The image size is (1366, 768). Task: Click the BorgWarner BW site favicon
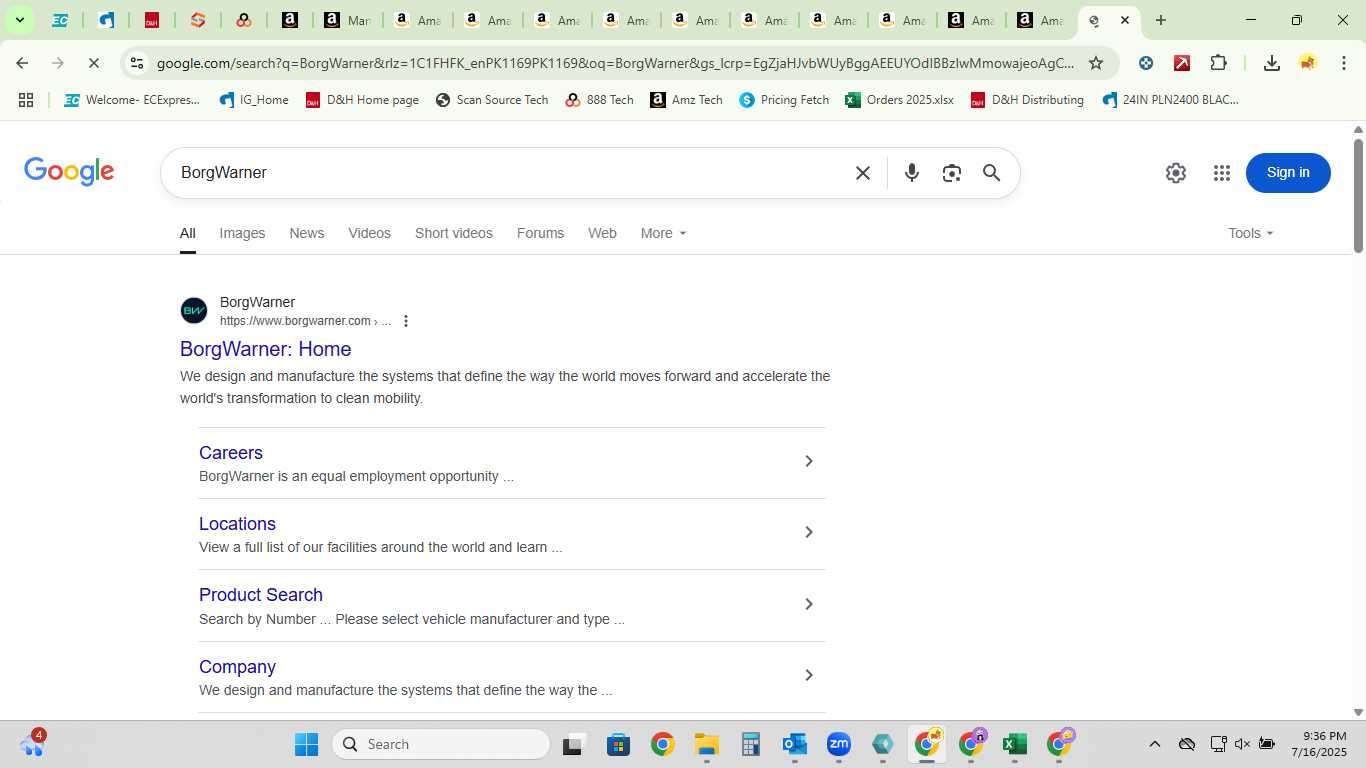tap(194, 311)
